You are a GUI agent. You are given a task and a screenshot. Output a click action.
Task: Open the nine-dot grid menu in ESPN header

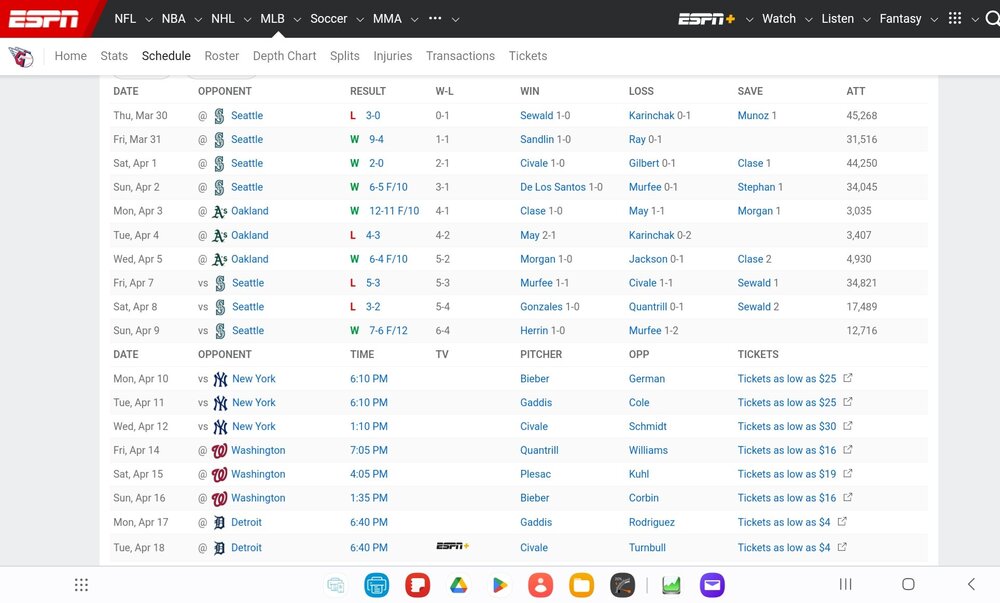pyautogui.click(x=955, y=18)
